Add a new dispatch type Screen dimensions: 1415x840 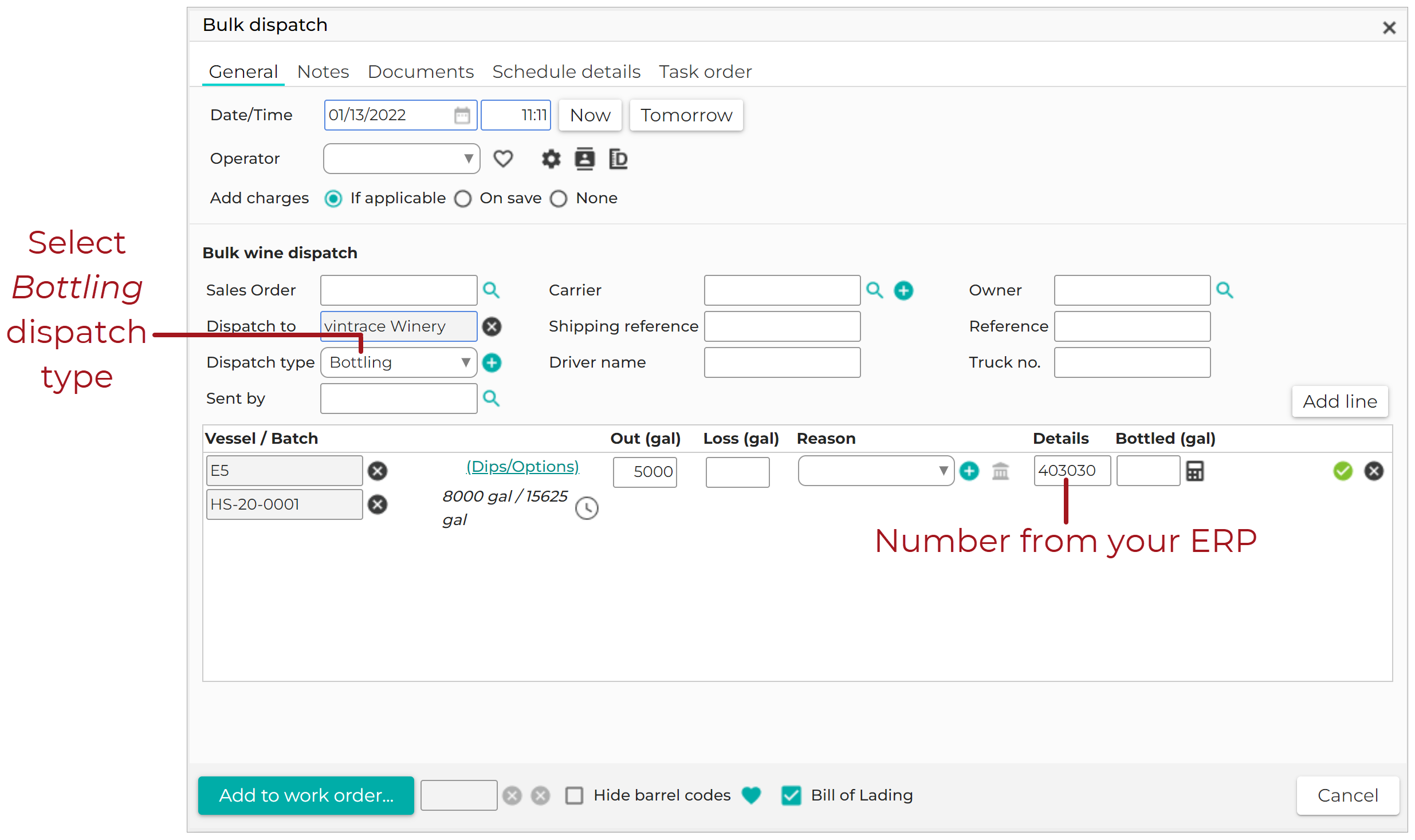coord(492,362)
